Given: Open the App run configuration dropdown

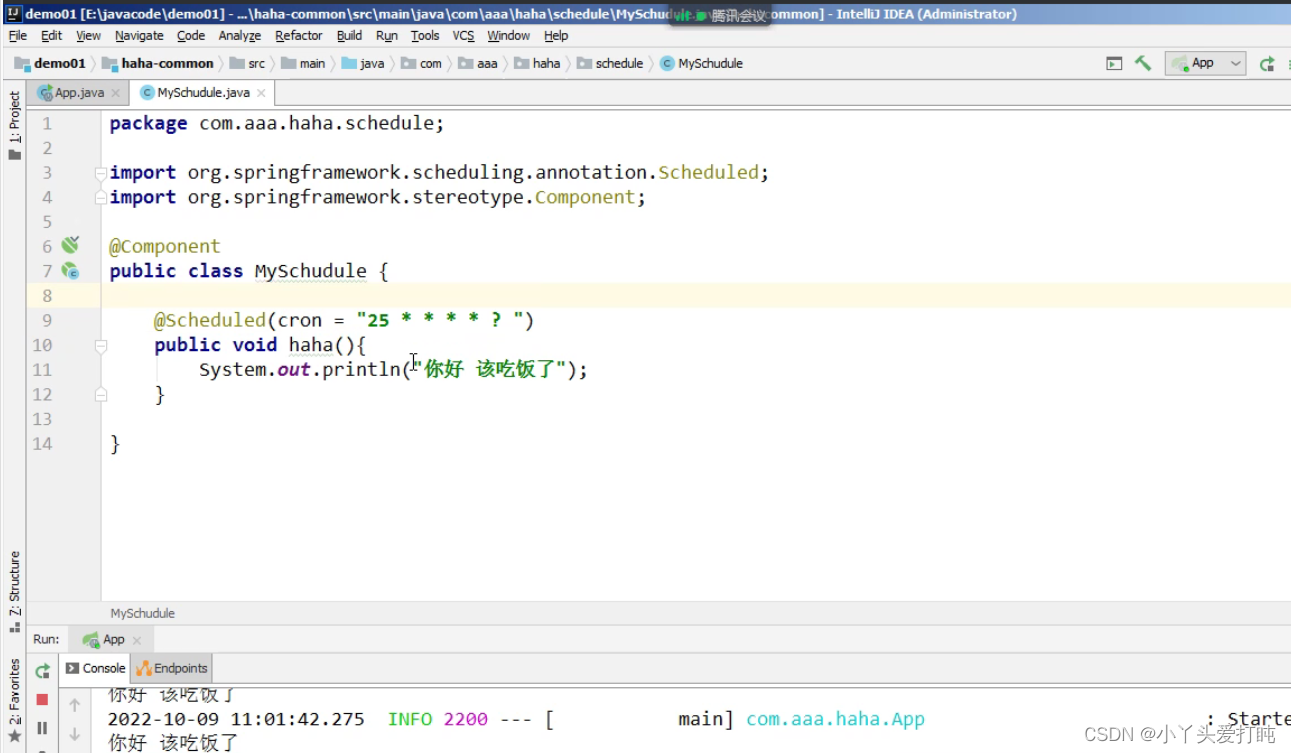Looking at the screenshot, I should 1206,63.
